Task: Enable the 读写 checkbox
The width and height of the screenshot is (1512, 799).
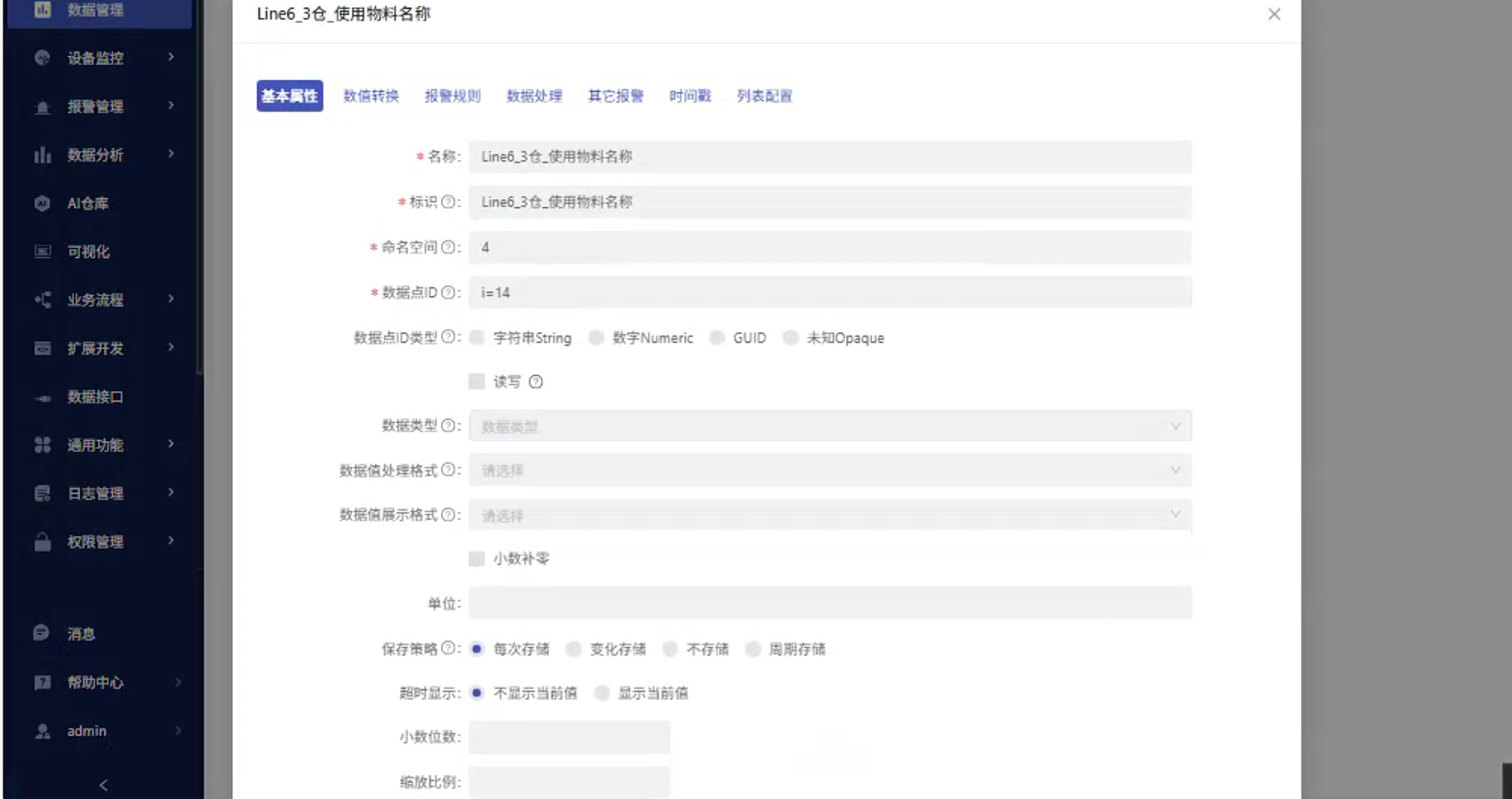Action: (477, 382)
